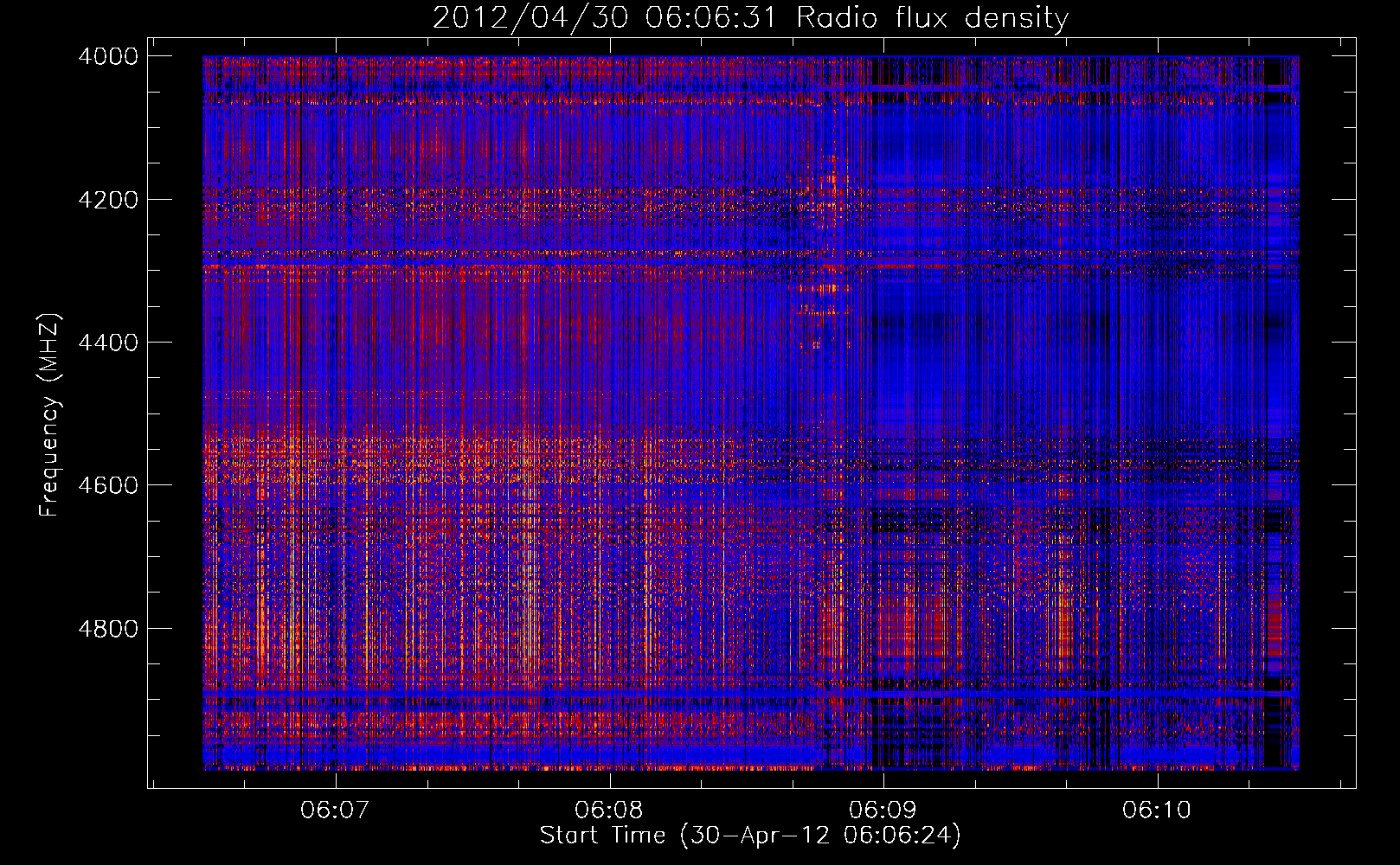This screenshot has width=1400, height=865.
Task: Click the 'Start Time (30-Apr-12 06:06:24)' axis title
Action: point(750,836)
